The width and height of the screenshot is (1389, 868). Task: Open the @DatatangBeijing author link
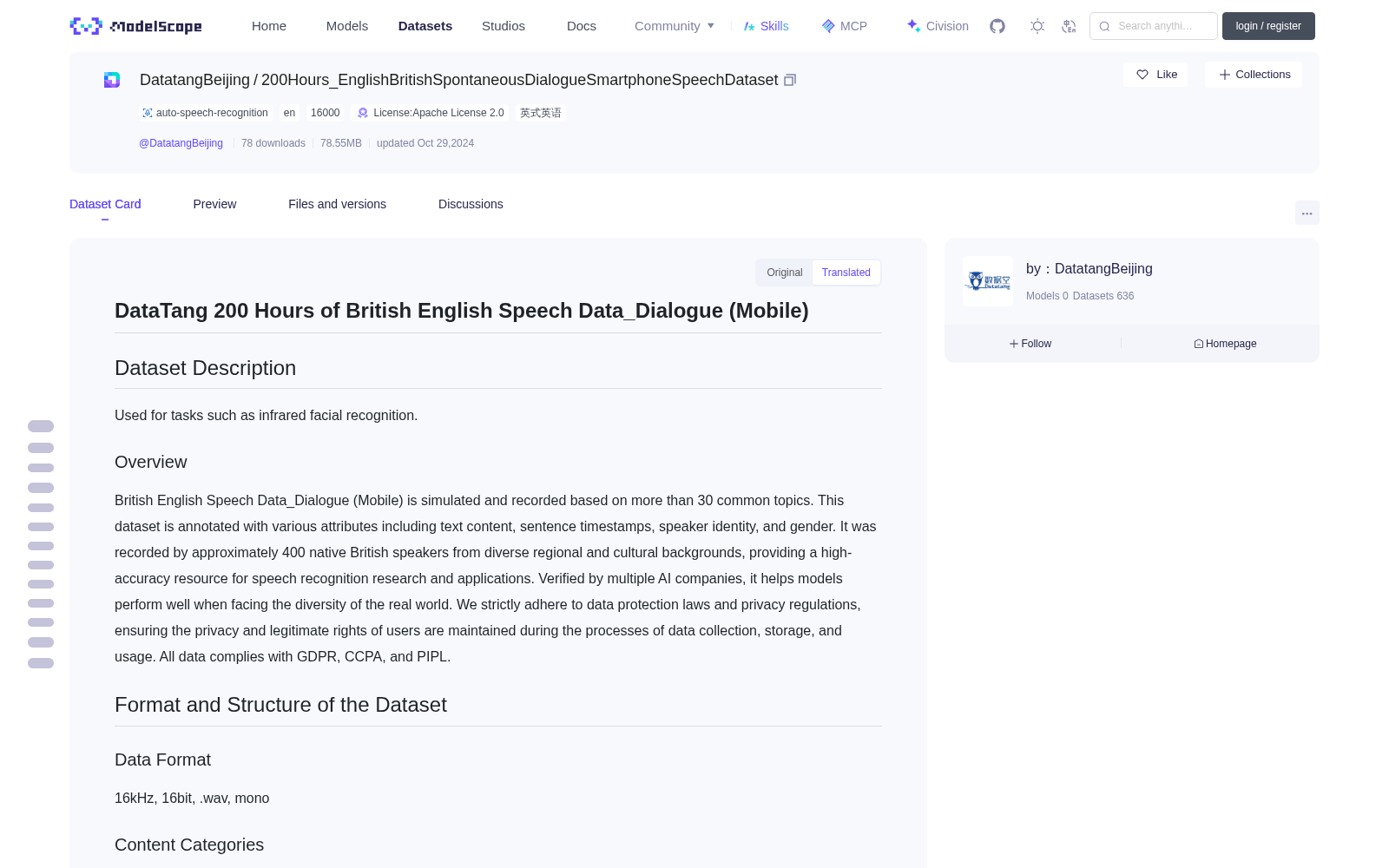point(181,143)
